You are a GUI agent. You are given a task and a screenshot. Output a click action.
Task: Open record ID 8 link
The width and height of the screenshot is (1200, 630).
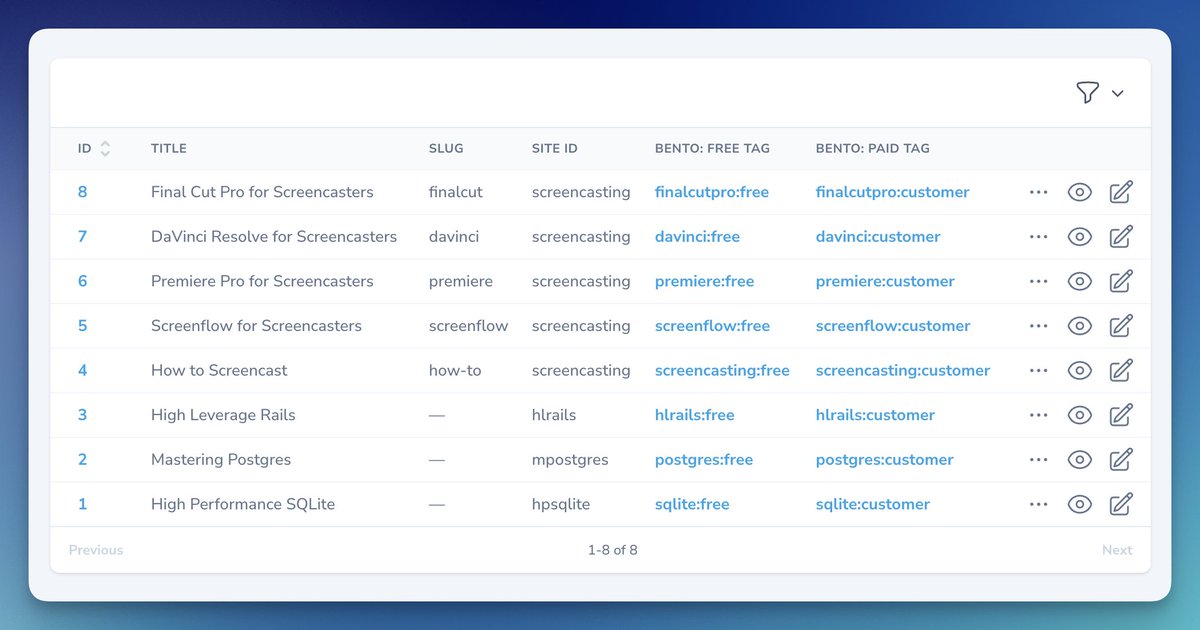pos(83,192)
